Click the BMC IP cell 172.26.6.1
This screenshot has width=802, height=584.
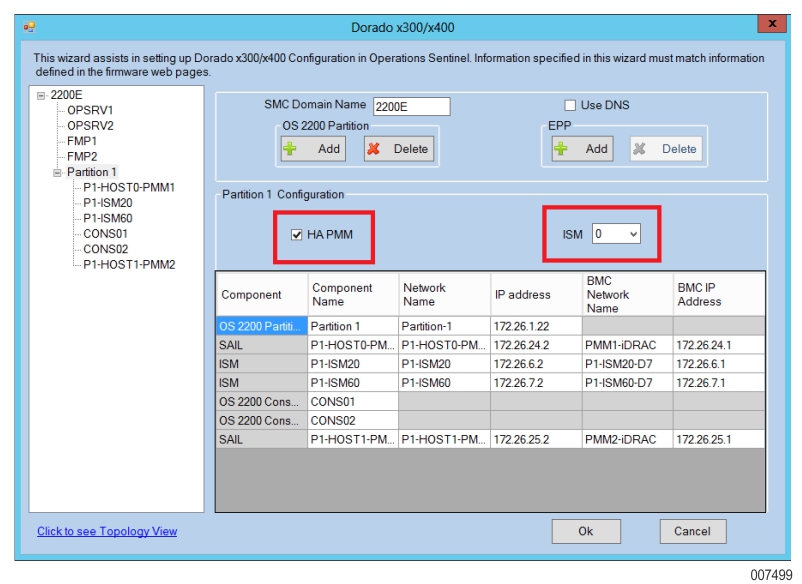[x=719, y=364]
